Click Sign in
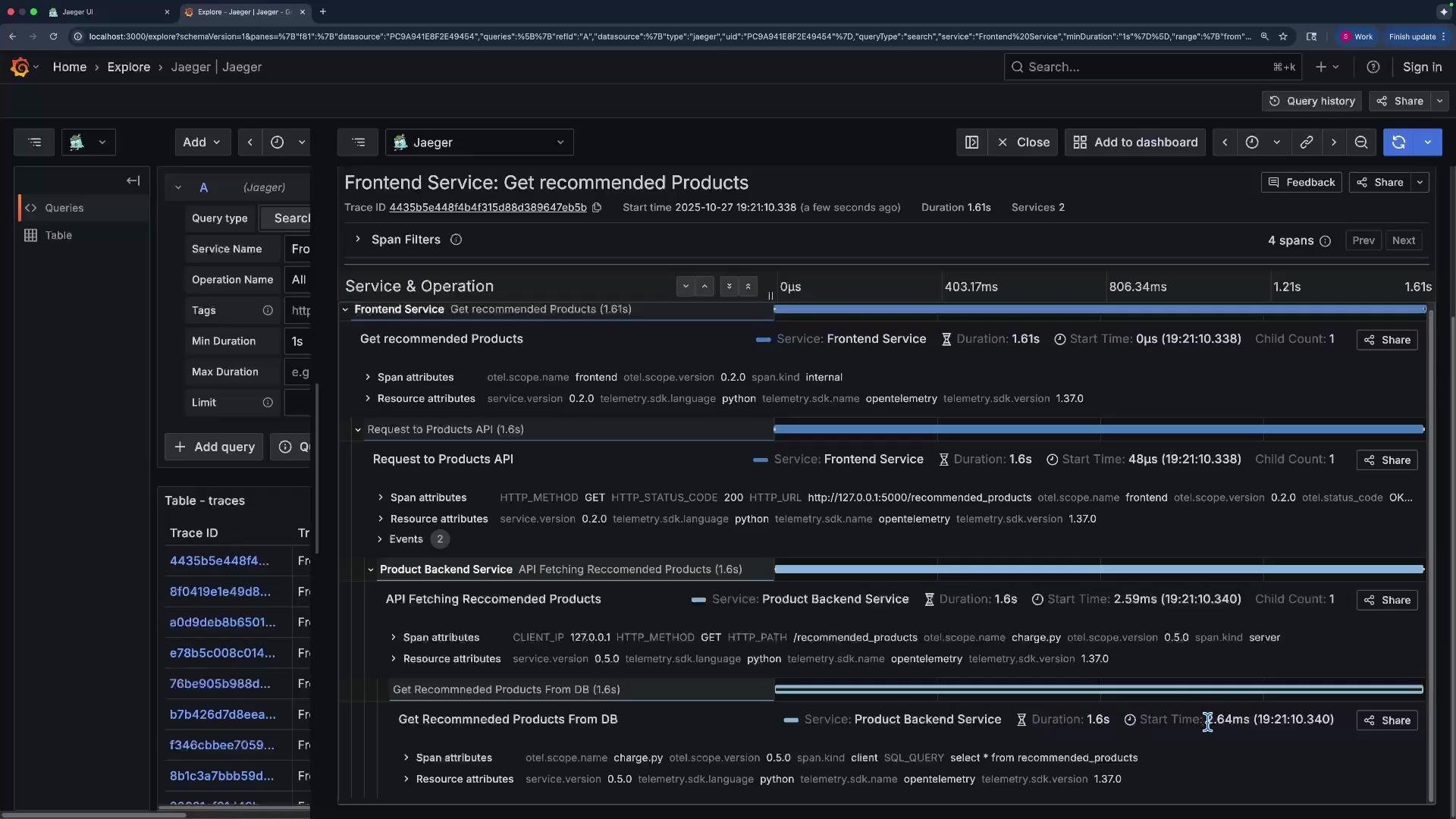Viewport: 1456px width, 819px height. [x=1422, y=67]
